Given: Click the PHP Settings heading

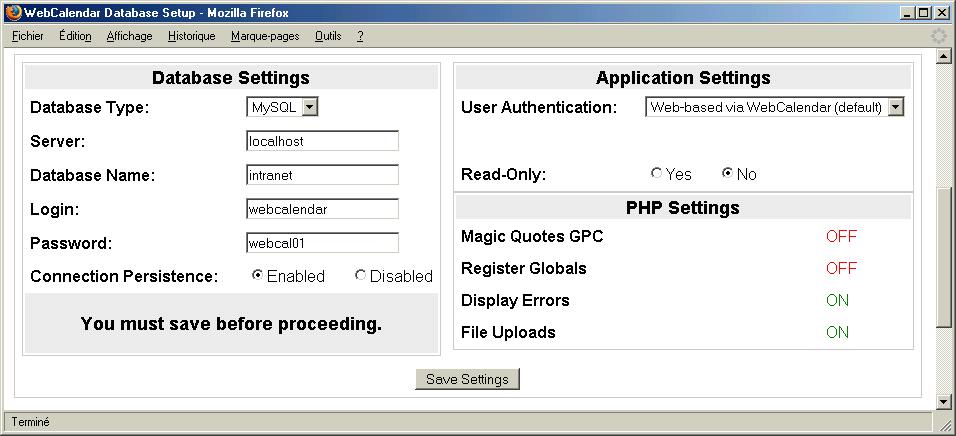Looking at the screenshot, I should pyautogui.click(x=683, y=208).
